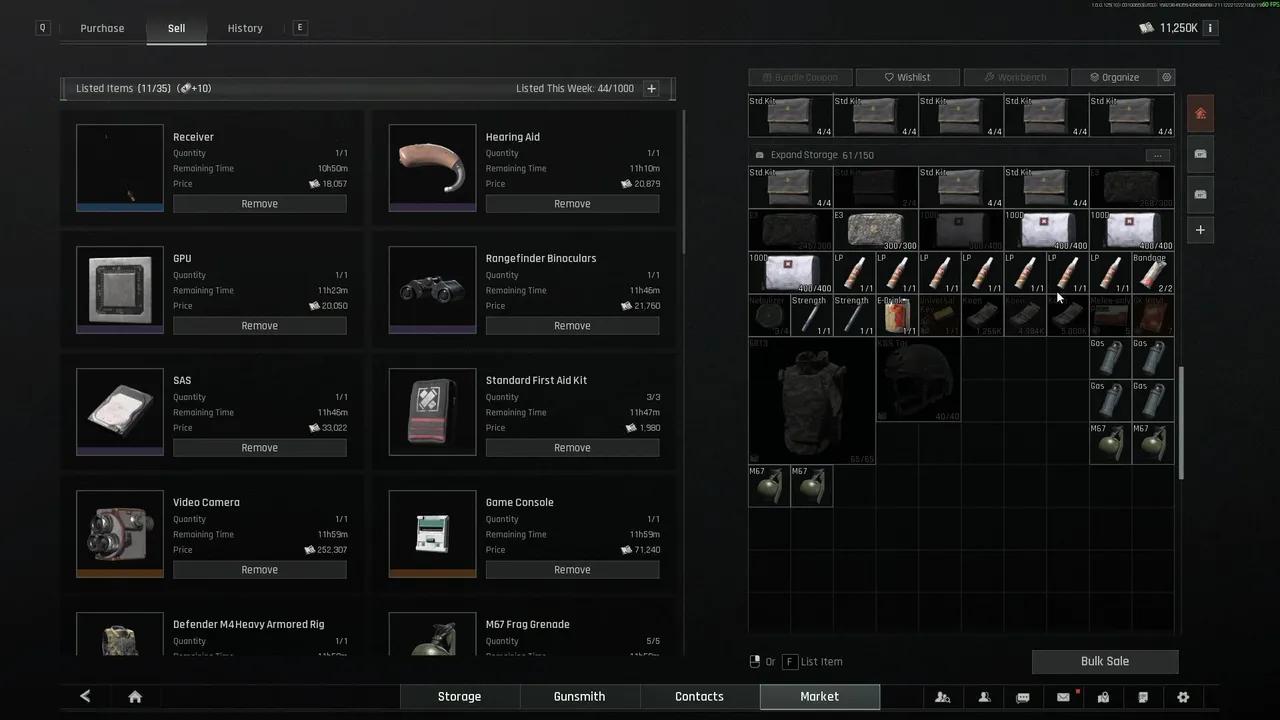Image resolution: width=1280 pixels, height=720 pixels.
Task: Click the Wishlist button
Action: (907, 77)
